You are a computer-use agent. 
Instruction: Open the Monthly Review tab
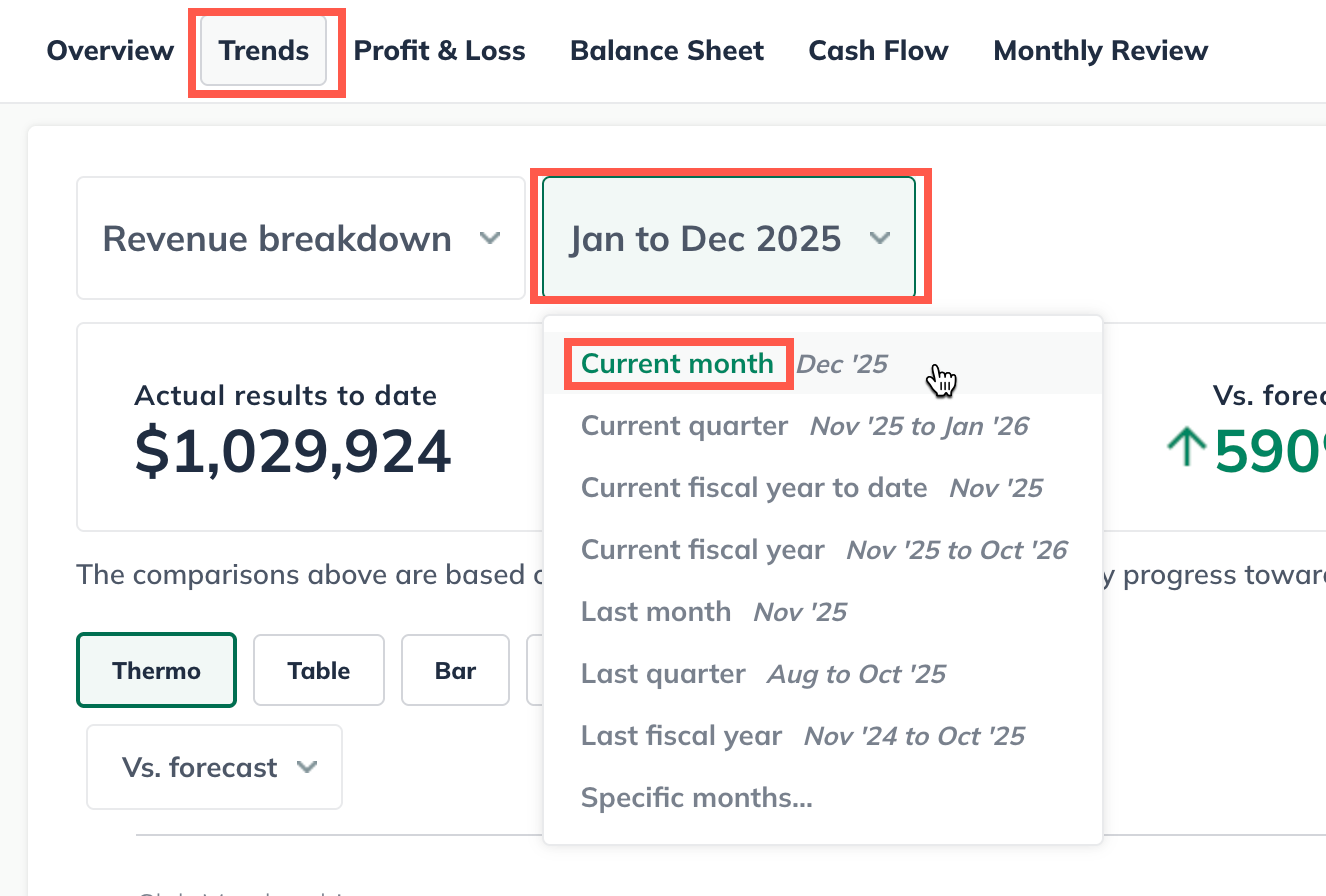[x=1100, y=51]
